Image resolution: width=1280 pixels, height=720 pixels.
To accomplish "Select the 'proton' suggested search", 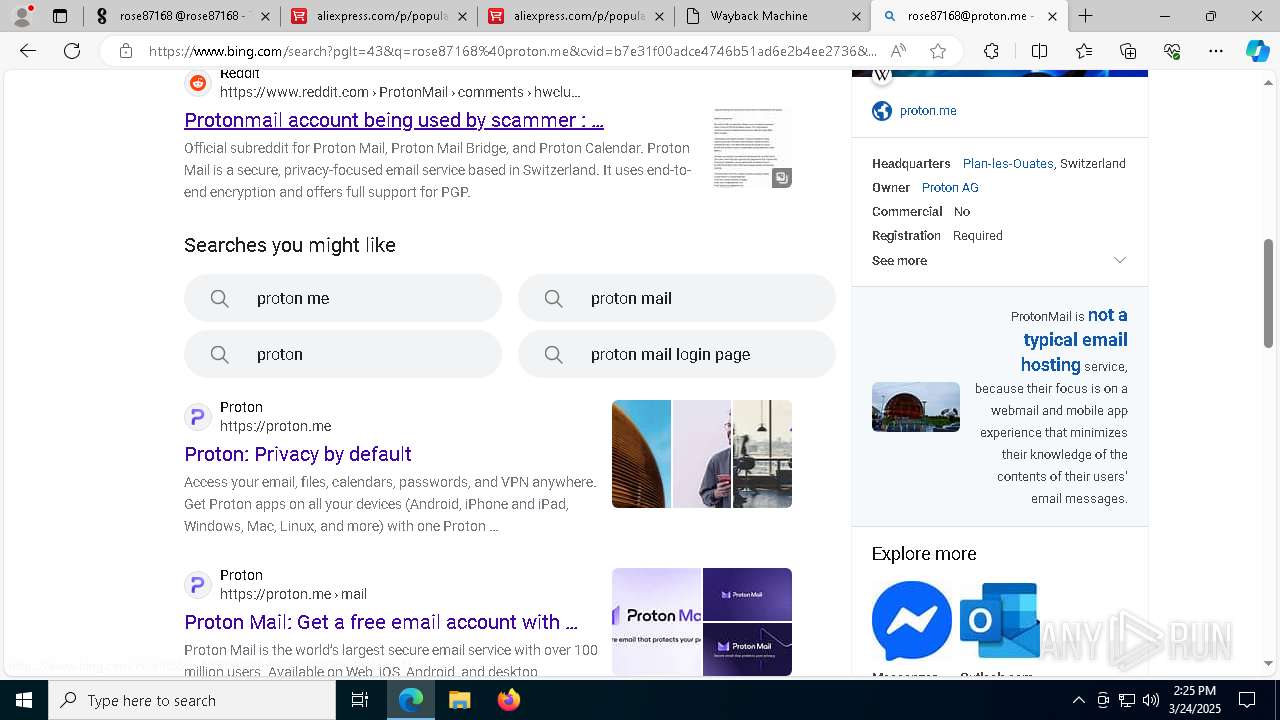I will coord(343,354).
